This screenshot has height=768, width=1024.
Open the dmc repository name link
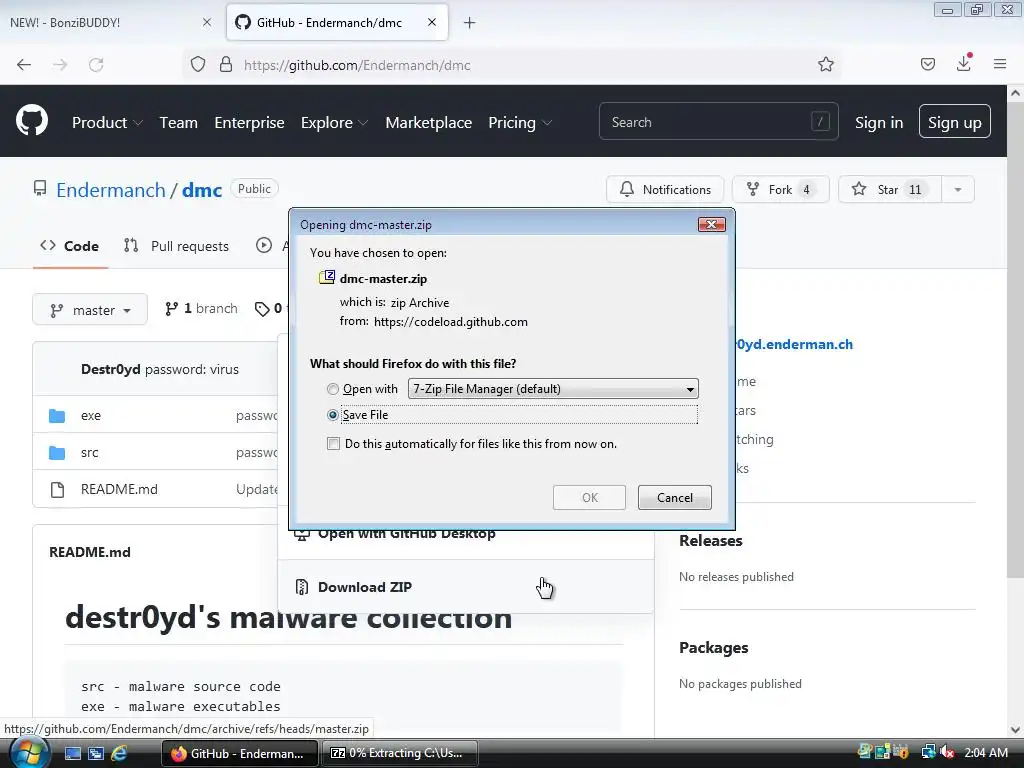click(202, 190)
